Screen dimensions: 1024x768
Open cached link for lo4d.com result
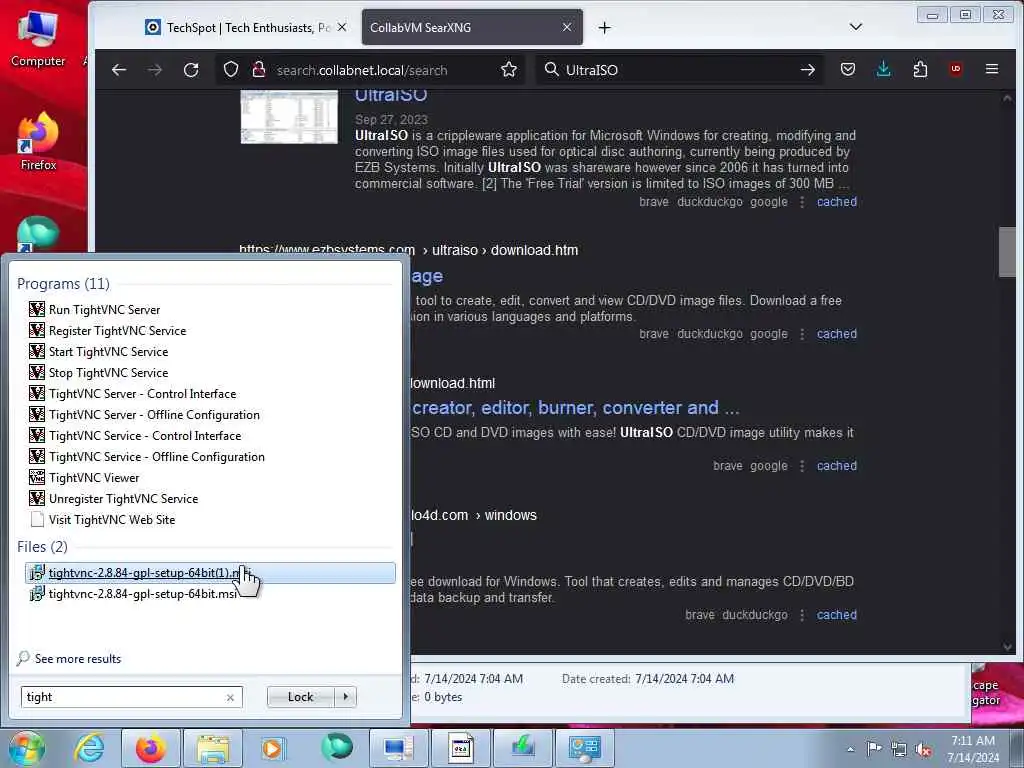click(837, 615)
